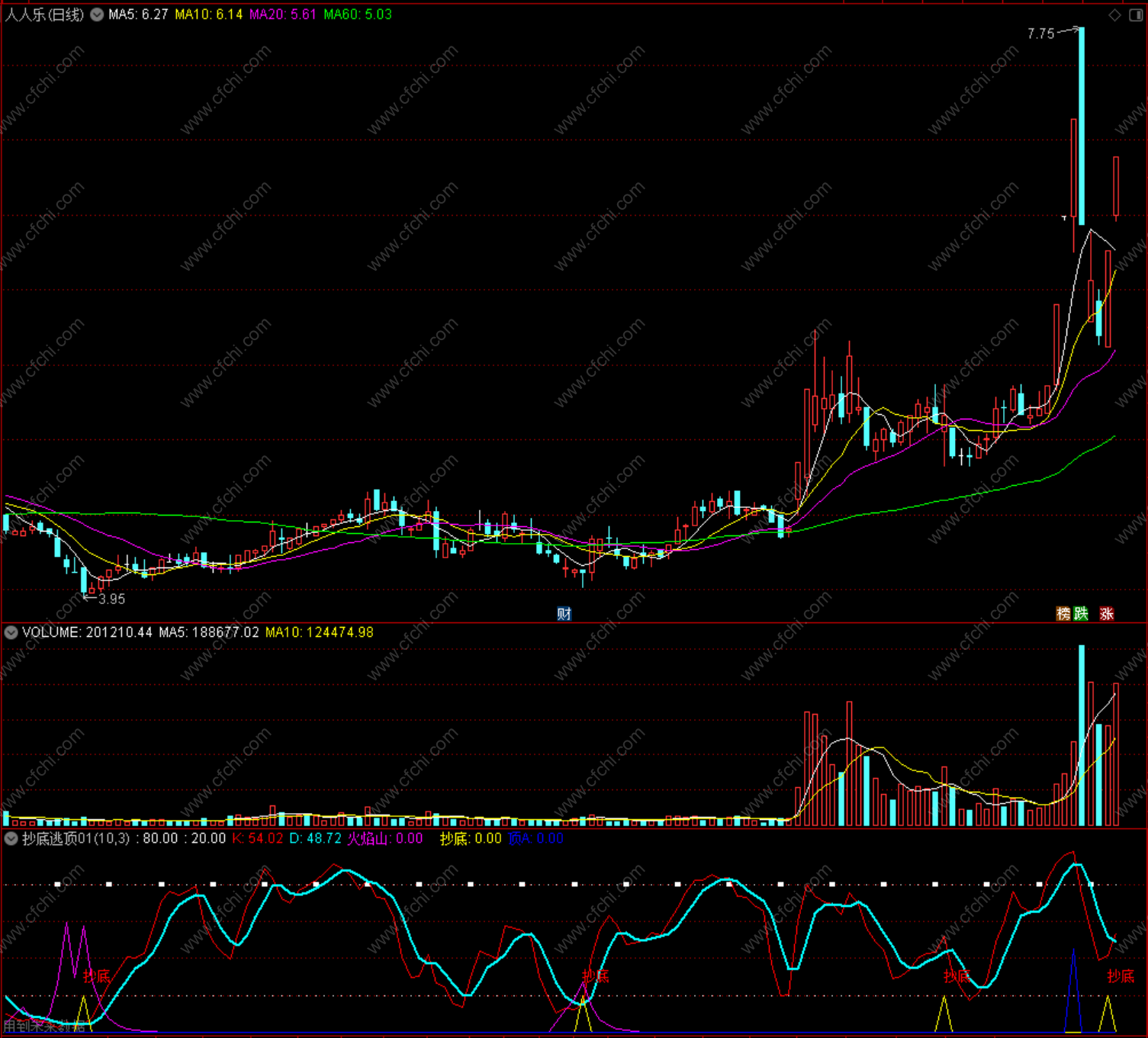
Task: Click the diamond marker icon at top right
Action: point(1115,14)
